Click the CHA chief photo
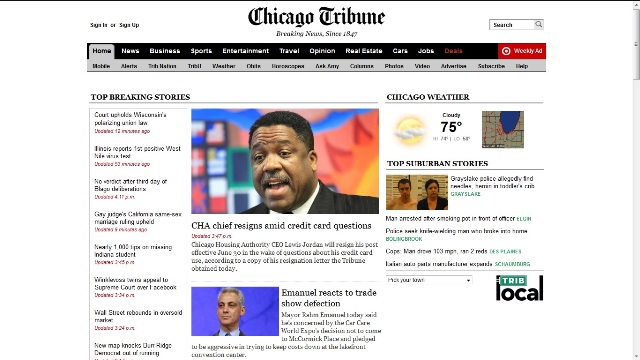Viewport: 640px width, 360px height. click(285, 161)
